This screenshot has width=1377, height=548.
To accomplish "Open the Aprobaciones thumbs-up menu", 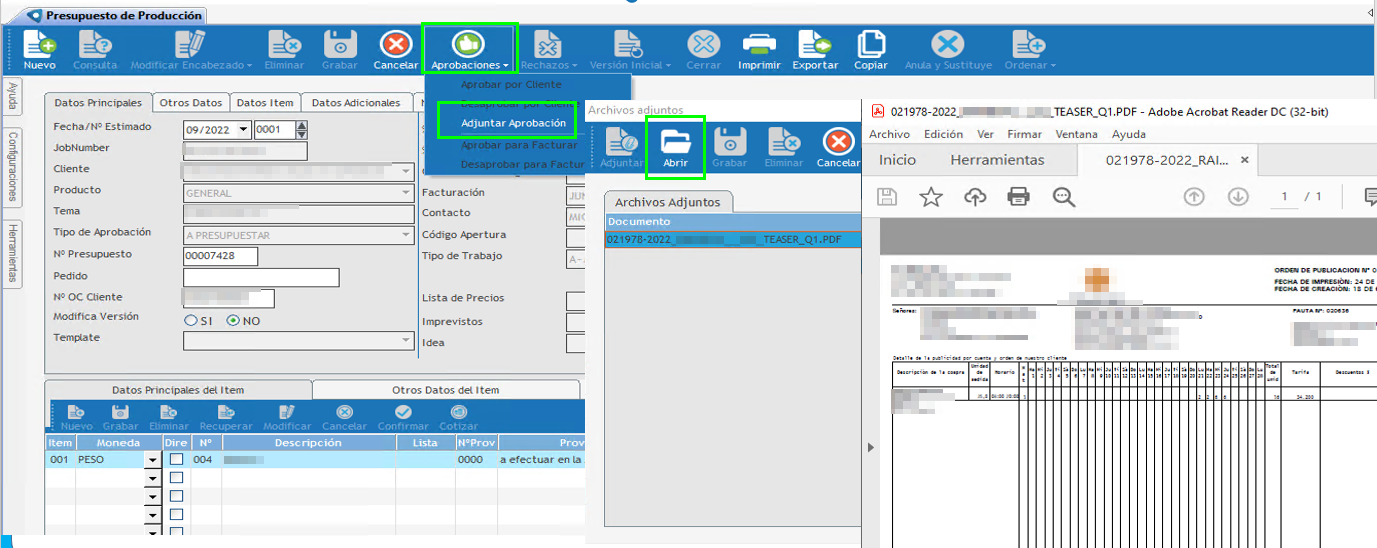I will (469, 49).
